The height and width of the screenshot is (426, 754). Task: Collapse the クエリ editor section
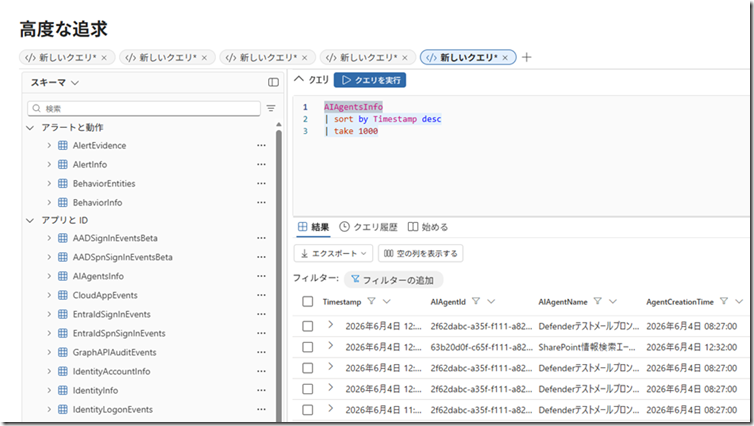point(299,79)
